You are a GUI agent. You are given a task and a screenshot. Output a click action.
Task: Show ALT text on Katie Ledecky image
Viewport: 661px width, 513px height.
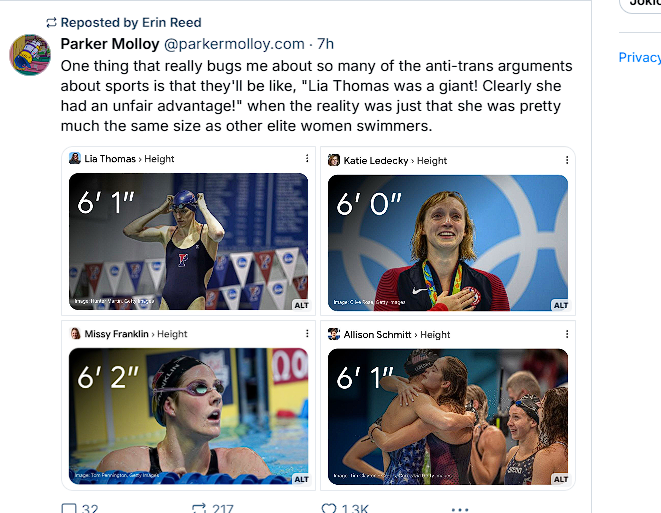(560, 305)
